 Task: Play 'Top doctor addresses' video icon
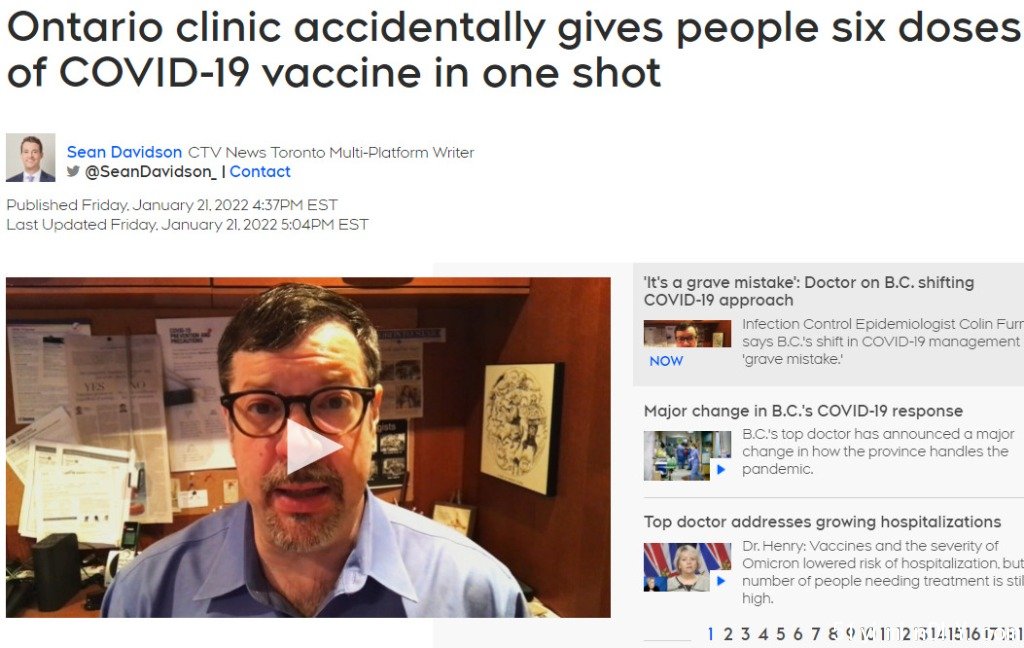click(x=721, y=580)
